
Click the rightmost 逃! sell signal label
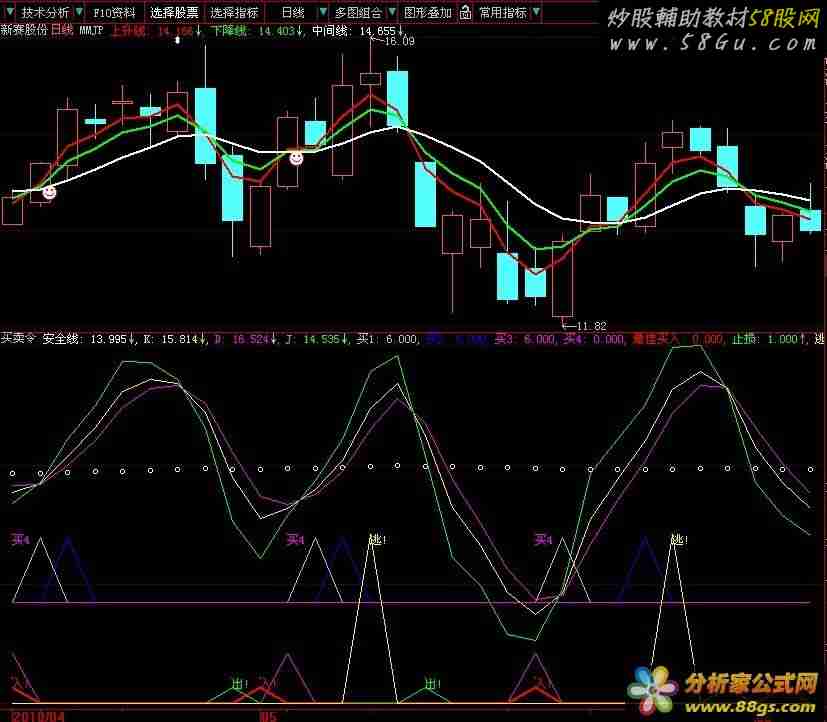point(679,540)
